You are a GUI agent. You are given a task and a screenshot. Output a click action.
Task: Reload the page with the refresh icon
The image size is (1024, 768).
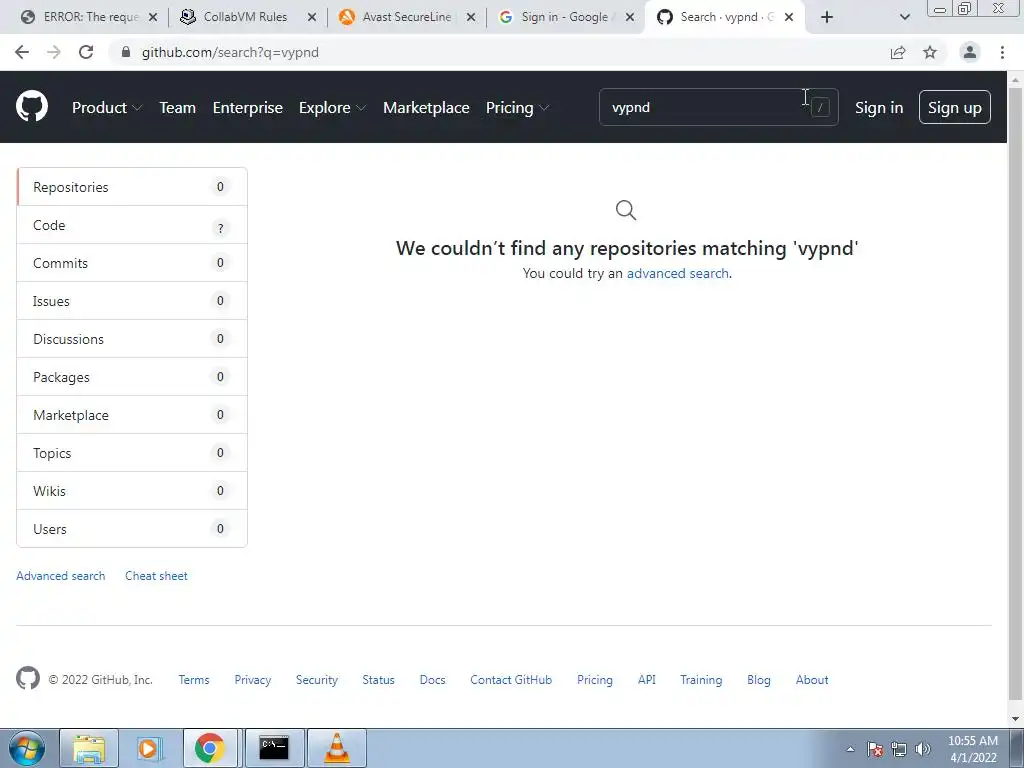86,52
